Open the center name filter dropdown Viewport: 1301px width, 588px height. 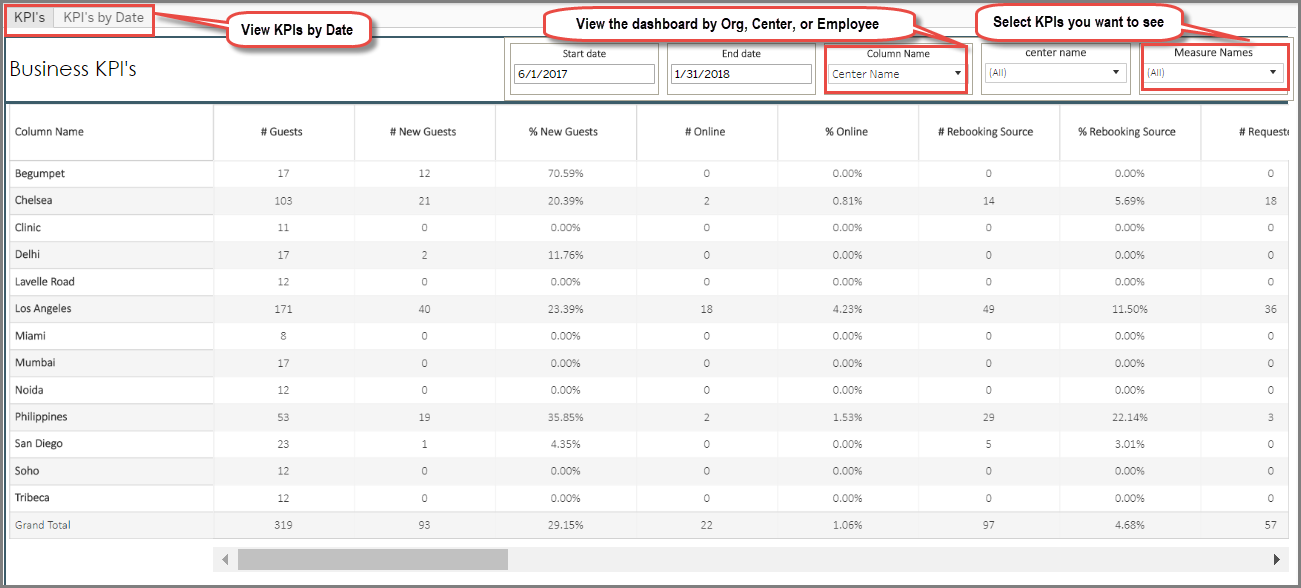click(x=1116, y=72)
